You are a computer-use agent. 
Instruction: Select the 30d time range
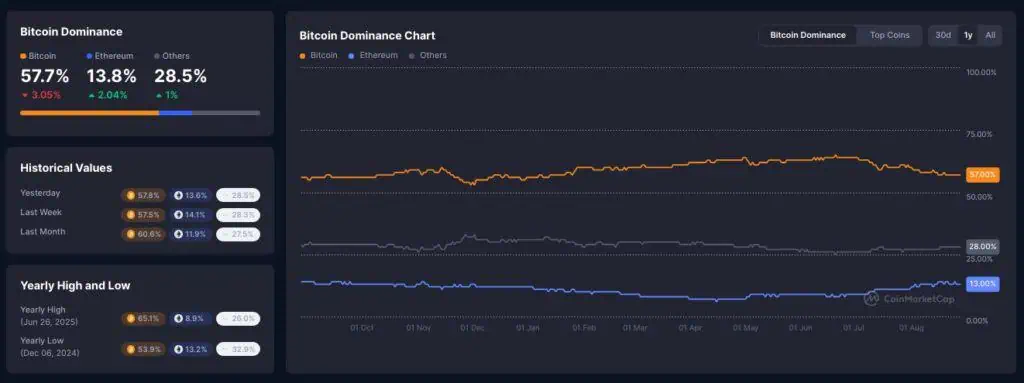[x=943, y=35]
